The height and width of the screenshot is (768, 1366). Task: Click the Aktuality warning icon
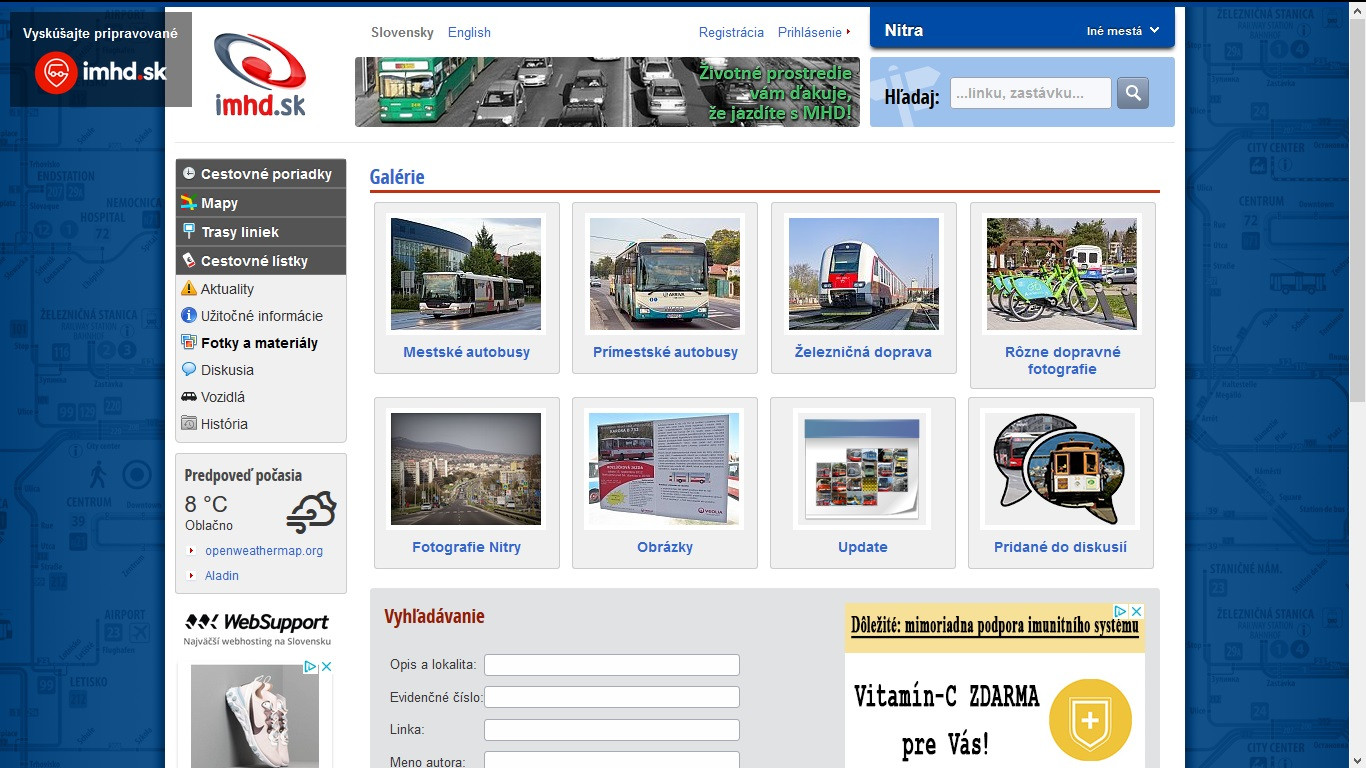pyautogui.click(x=189, y=289)
